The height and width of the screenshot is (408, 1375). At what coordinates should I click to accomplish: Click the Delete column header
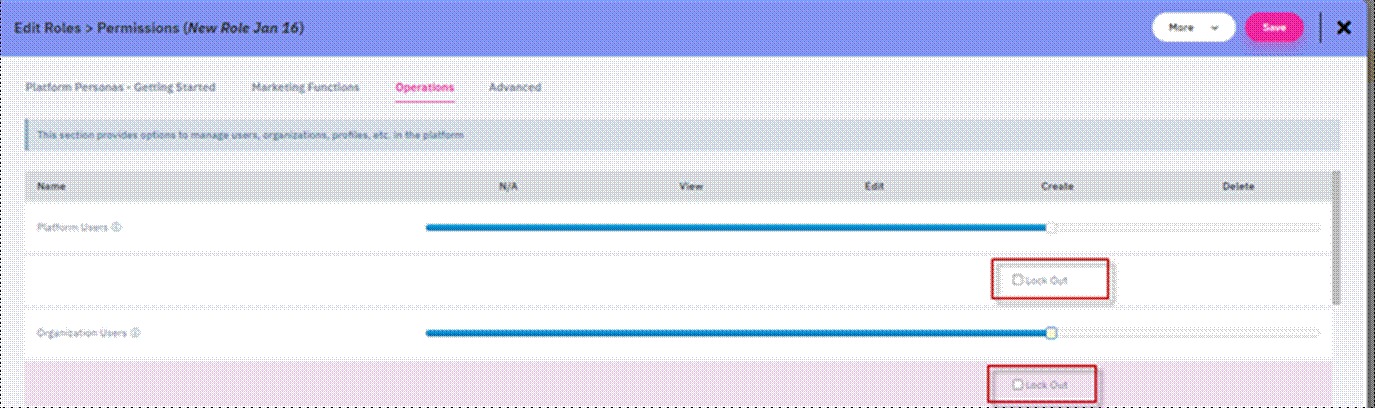[x=1238, y=186]
